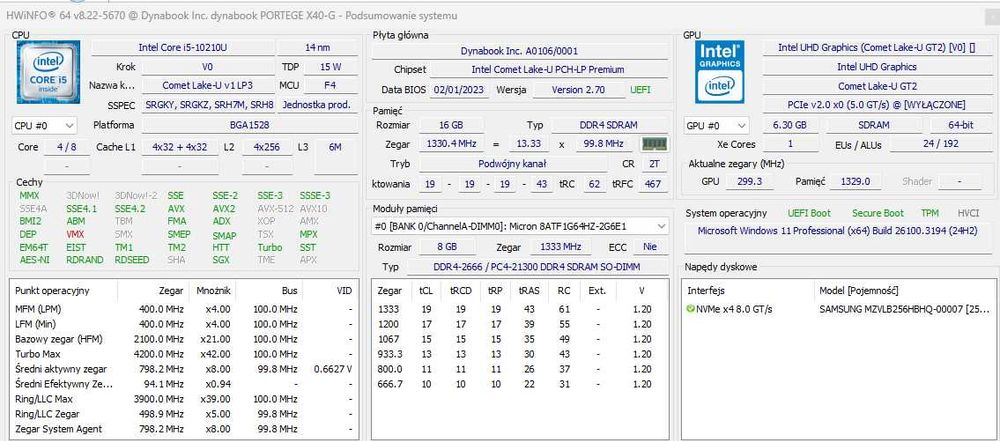
Task: Click the DDR4-2666 / PC4-21300 SO-DIMM type field
Action: [x=537, y=267]
